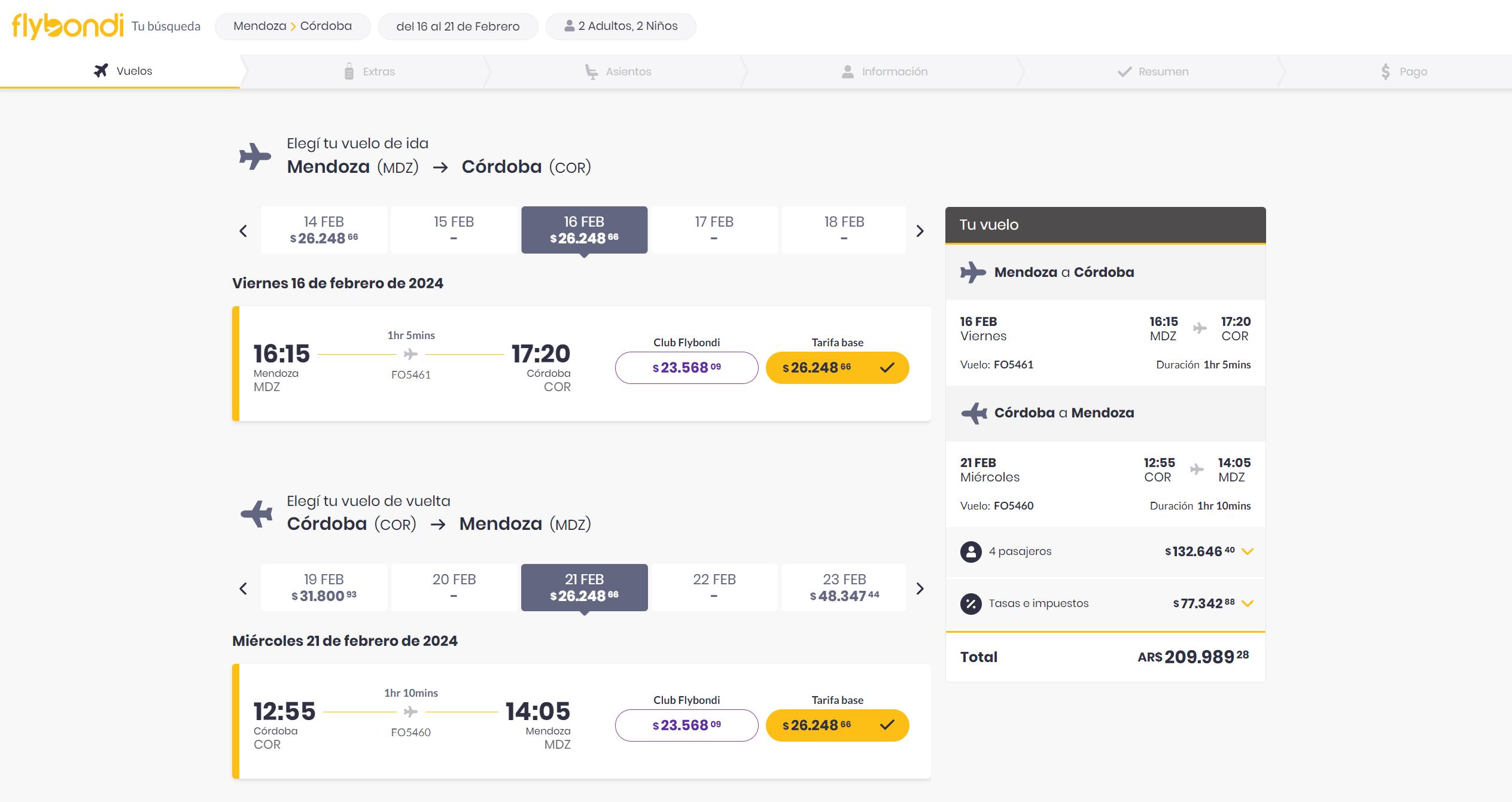The image size is (1512, 802).
Task: Go to the Vuelos step
Action: pyautogui.click(x=123, y=71)
